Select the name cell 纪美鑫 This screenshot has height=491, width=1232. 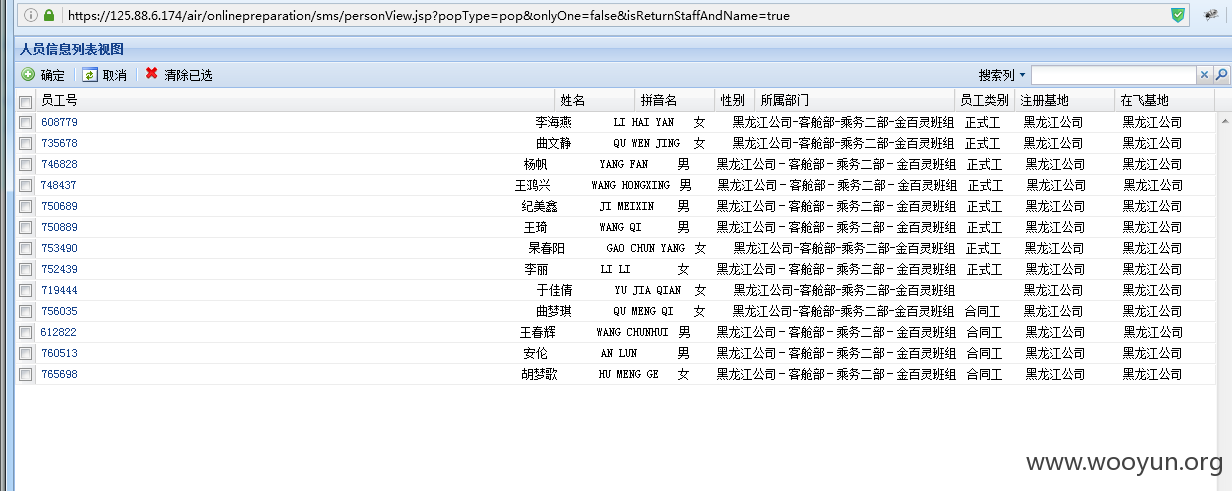pyautogui.click(x=540, y=206)
